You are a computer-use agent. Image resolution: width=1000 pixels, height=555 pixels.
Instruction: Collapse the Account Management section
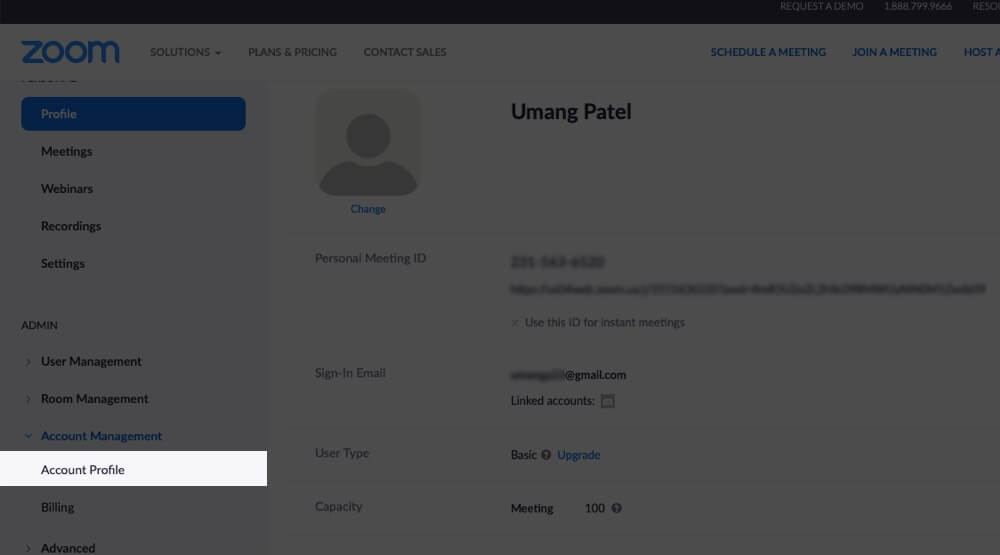(101, 436)
